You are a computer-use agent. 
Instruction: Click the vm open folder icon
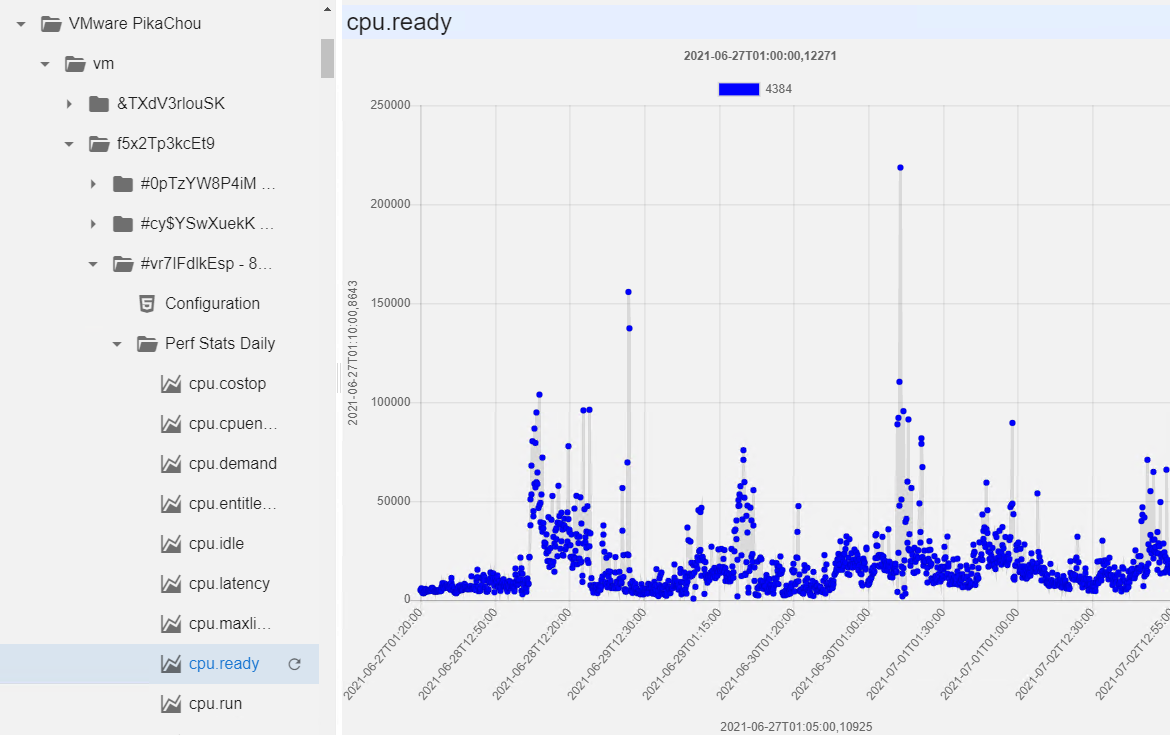click(75, 64)
